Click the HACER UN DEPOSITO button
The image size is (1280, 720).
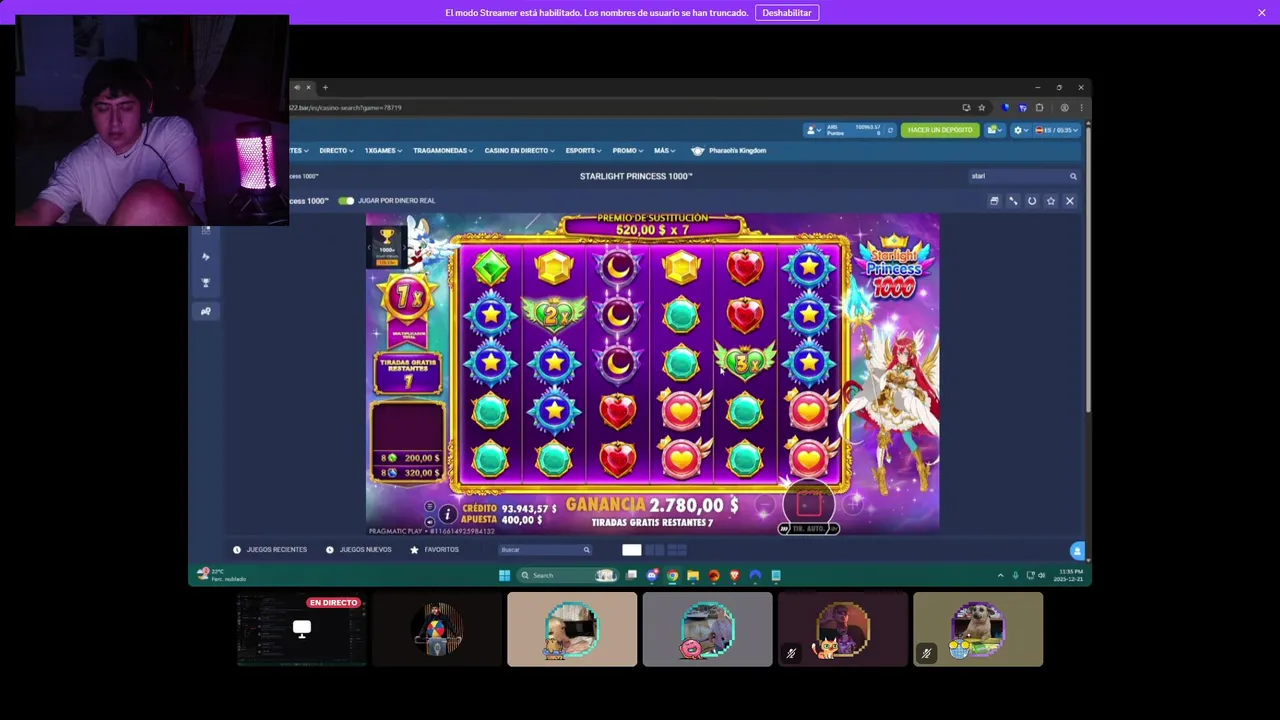click(940, 130)
